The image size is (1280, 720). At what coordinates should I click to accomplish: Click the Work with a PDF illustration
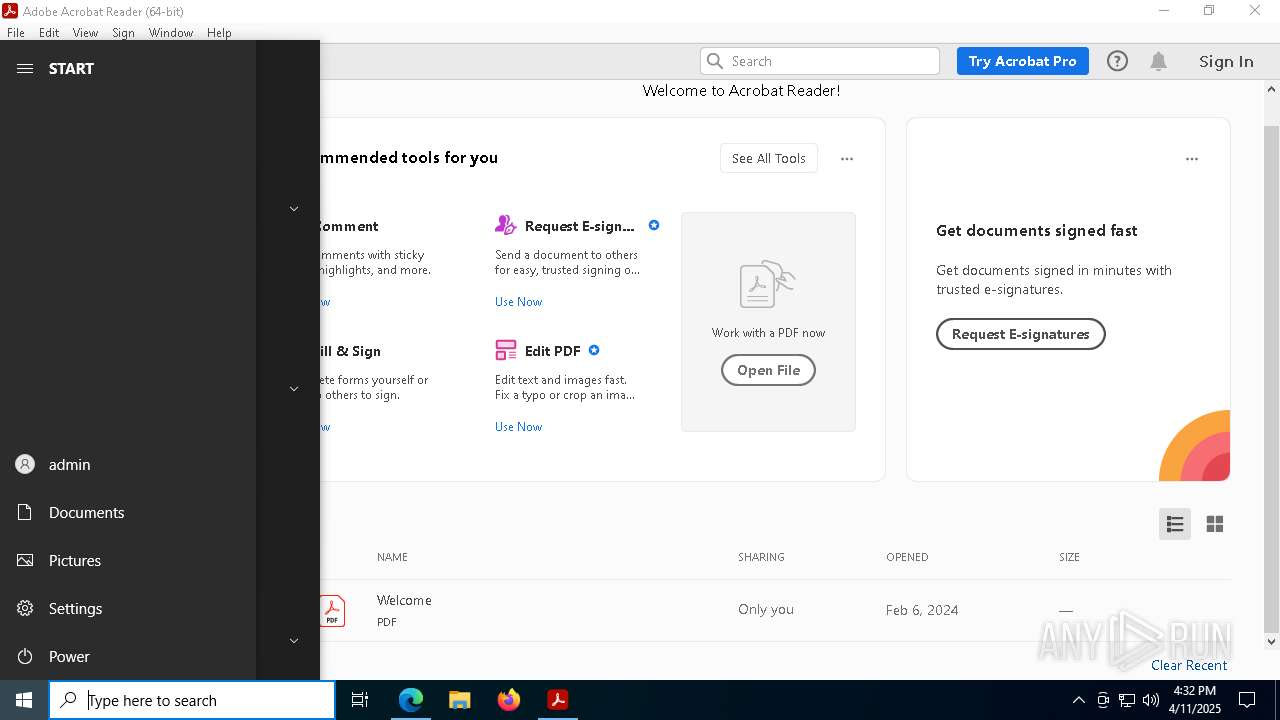(767, 285)
